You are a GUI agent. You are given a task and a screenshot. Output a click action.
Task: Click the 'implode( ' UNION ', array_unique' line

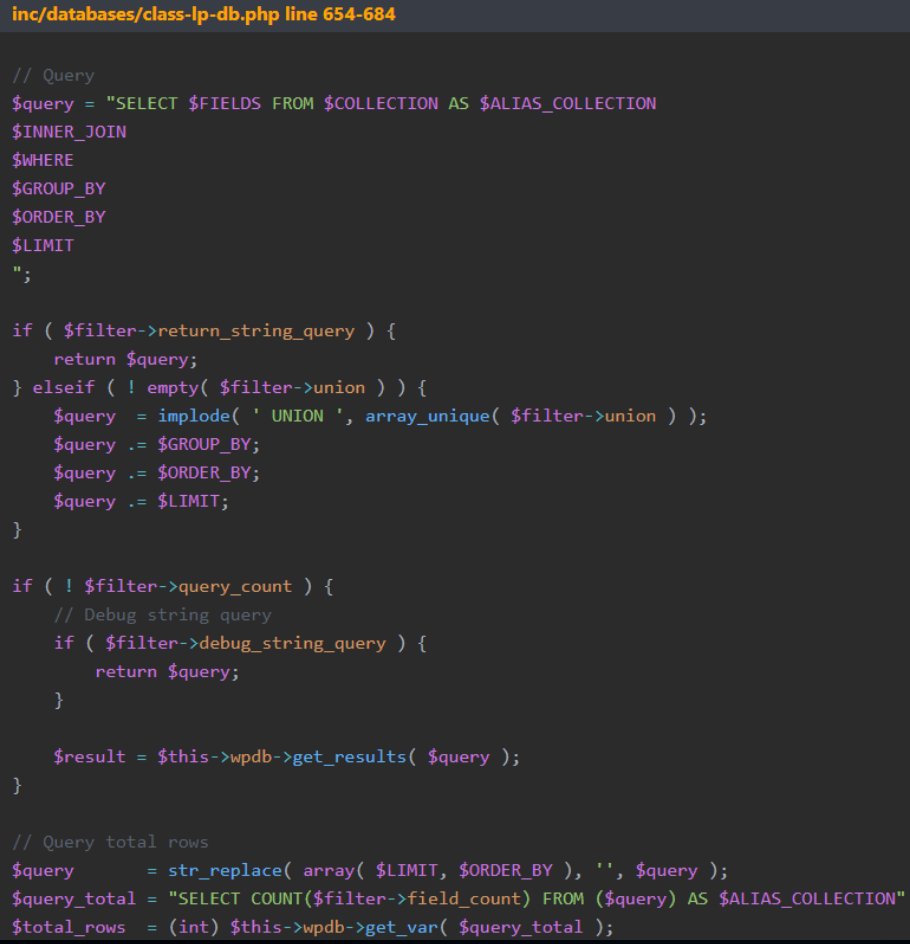click(380, 416)
